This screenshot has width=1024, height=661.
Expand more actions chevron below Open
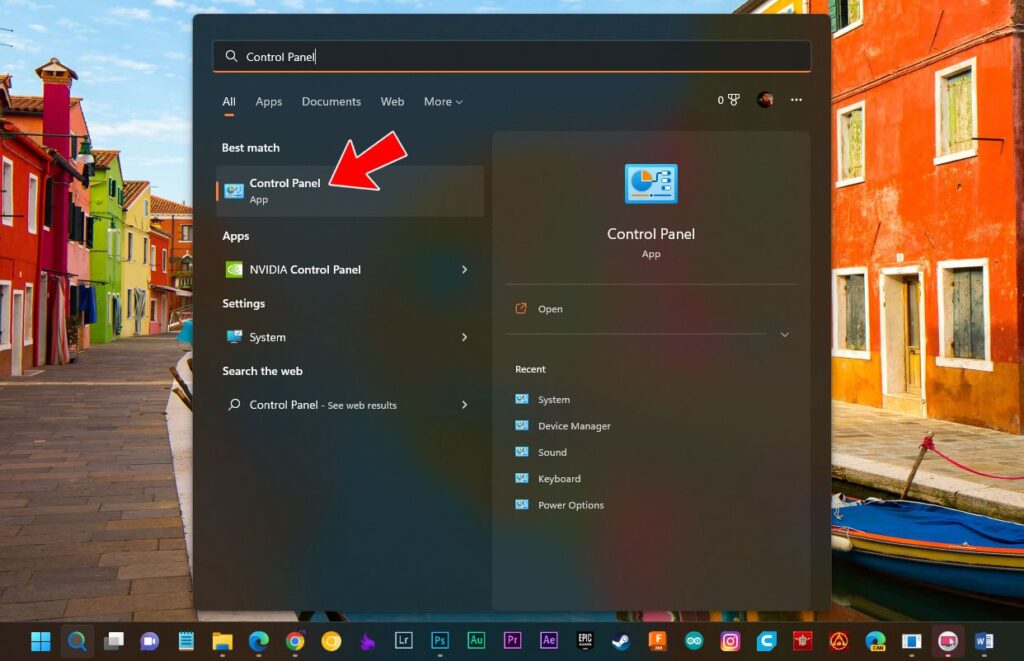point(785,334)
